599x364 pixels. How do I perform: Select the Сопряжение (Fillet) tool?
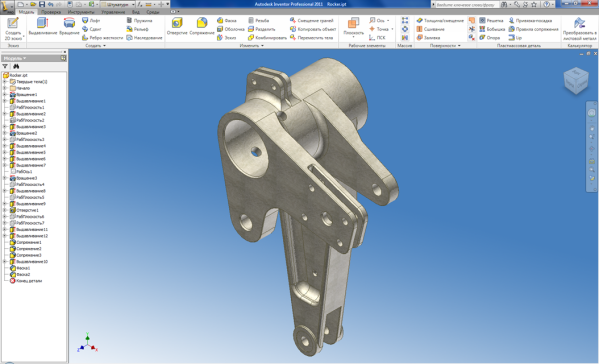(202, 27)
